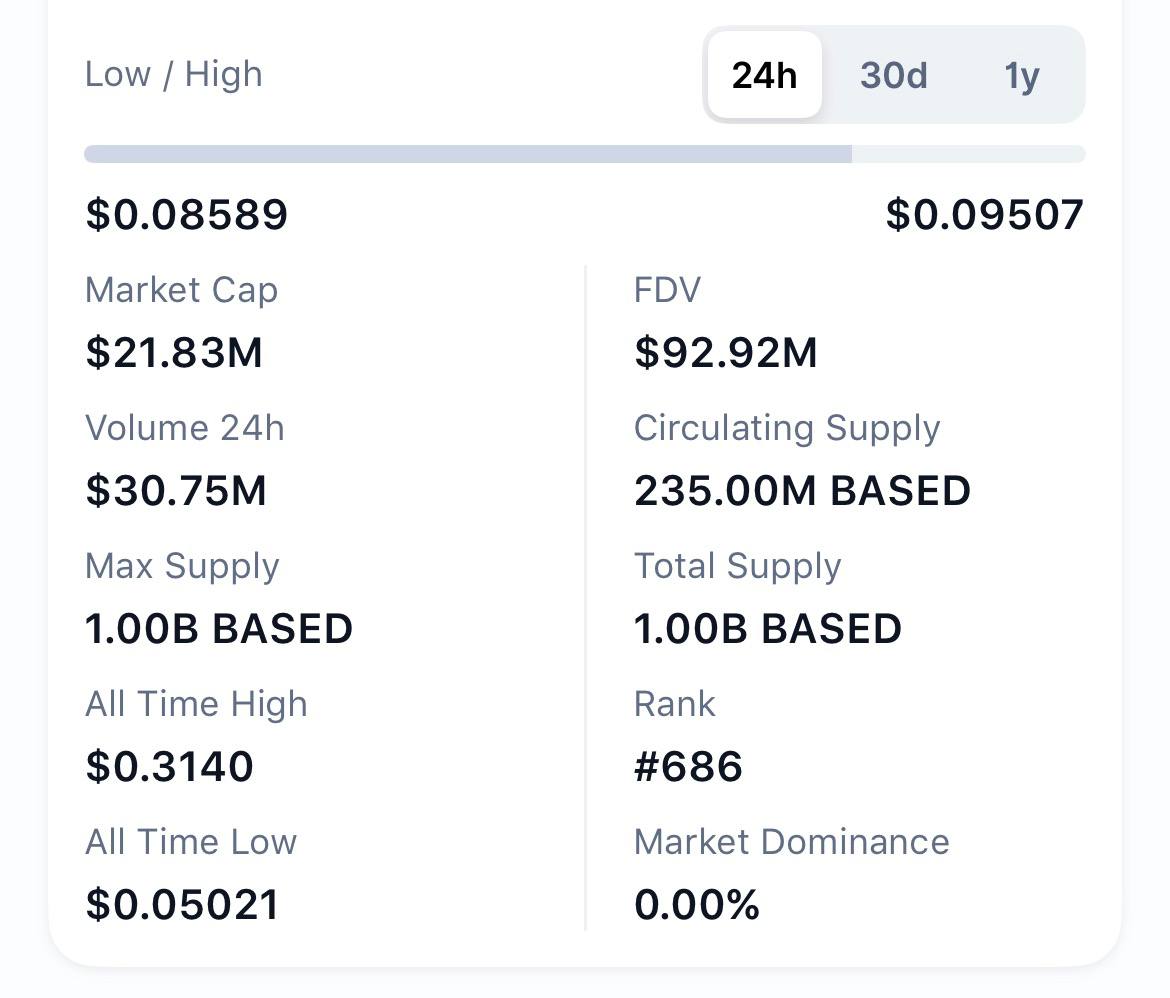Click the 1.00B BASED under Total Supply
The image size is (1170, 998).
click(x=768, y=629)
